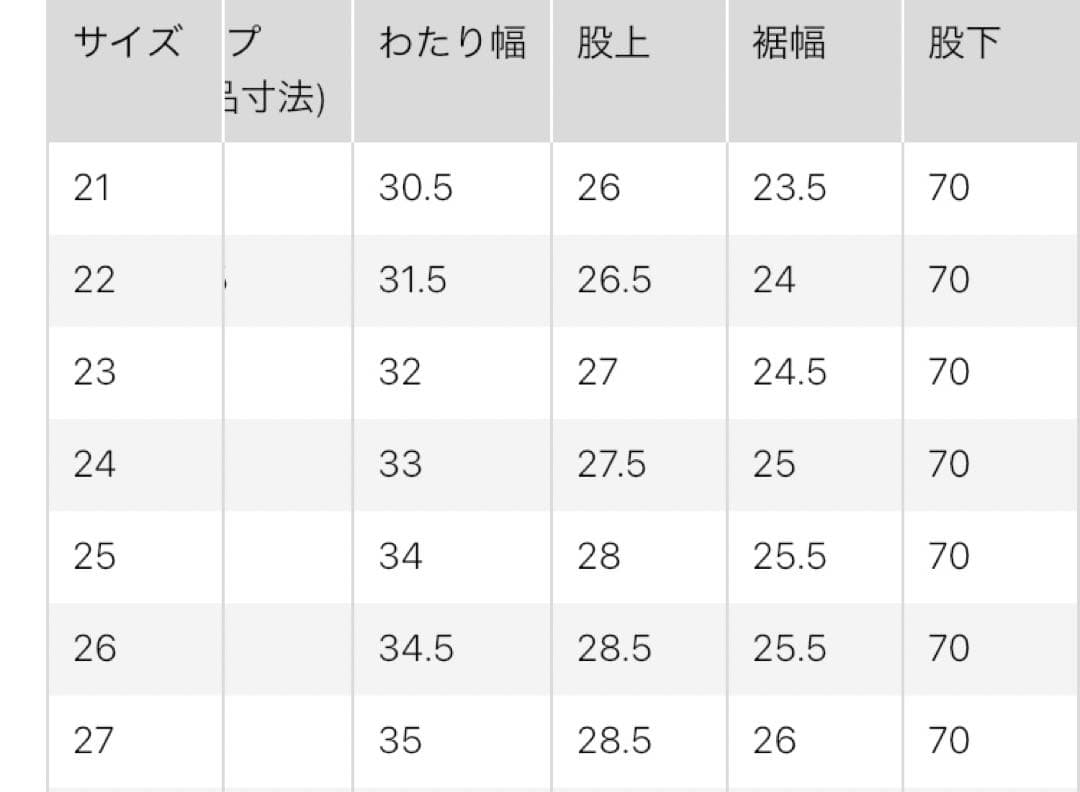Select the サイズ column header

tap(127, 42)
